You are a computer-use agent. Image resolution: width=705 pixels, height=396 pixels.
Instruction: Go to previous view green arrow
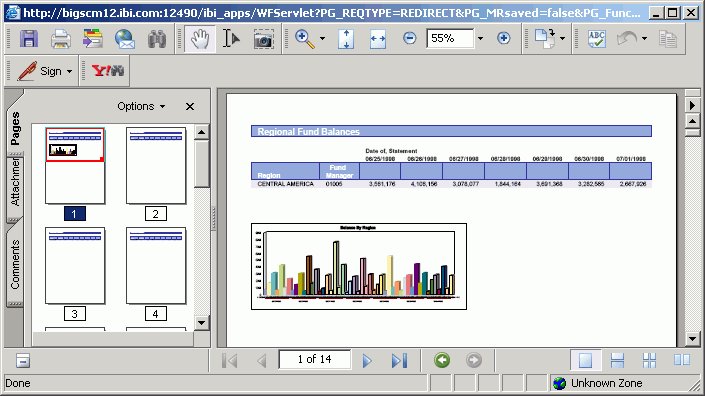[x=442, y=360]
